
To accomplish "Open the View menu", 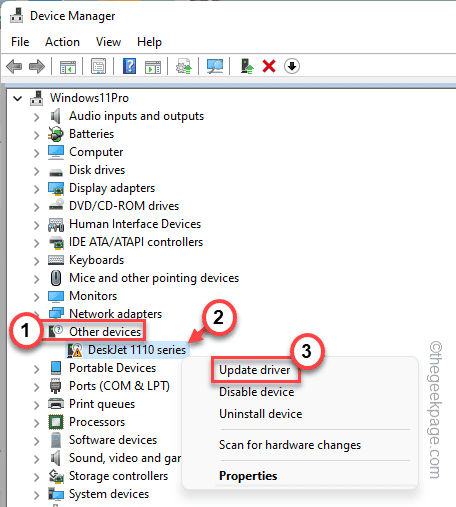I will 108,42.
